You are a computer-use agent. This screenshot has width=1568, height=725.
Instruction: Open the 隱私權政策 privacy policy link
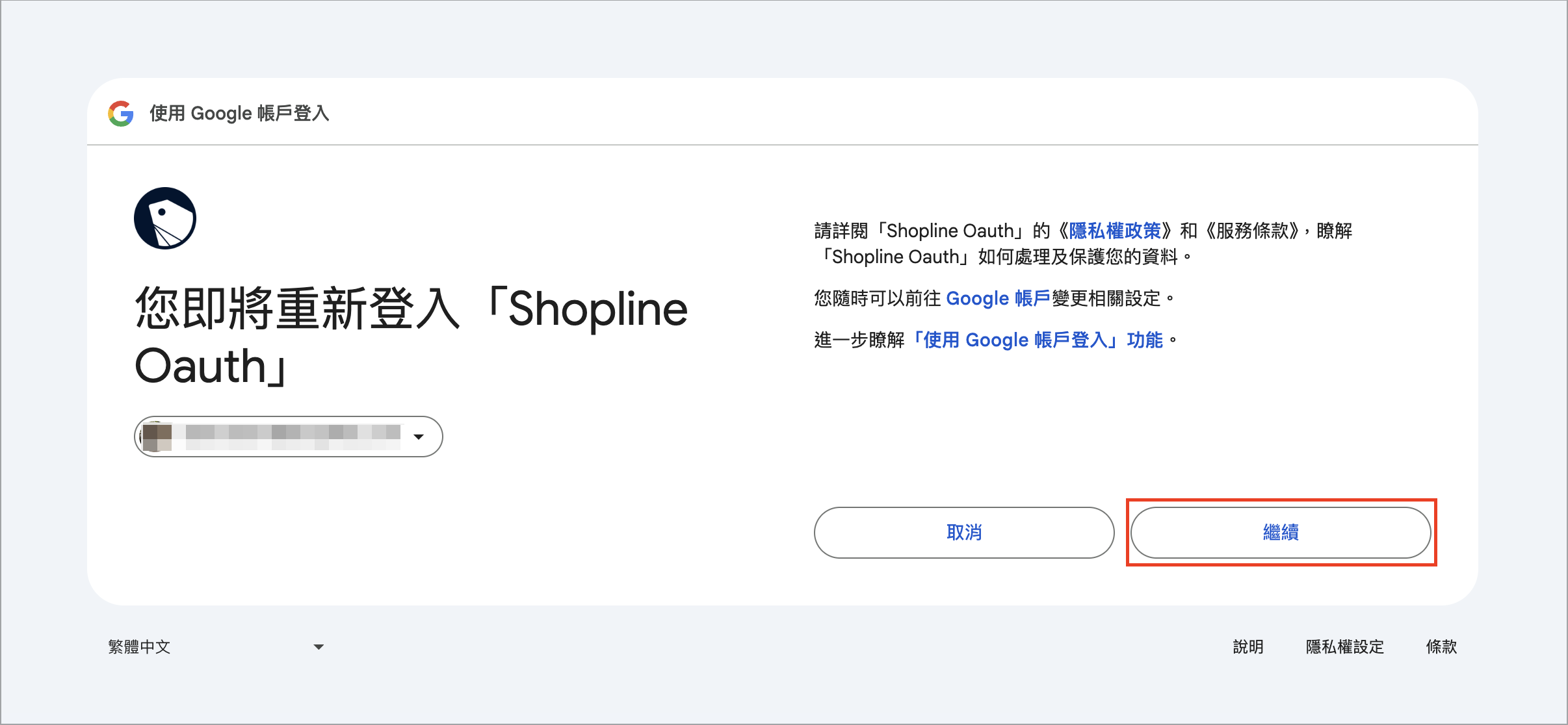click(1115, 231)
